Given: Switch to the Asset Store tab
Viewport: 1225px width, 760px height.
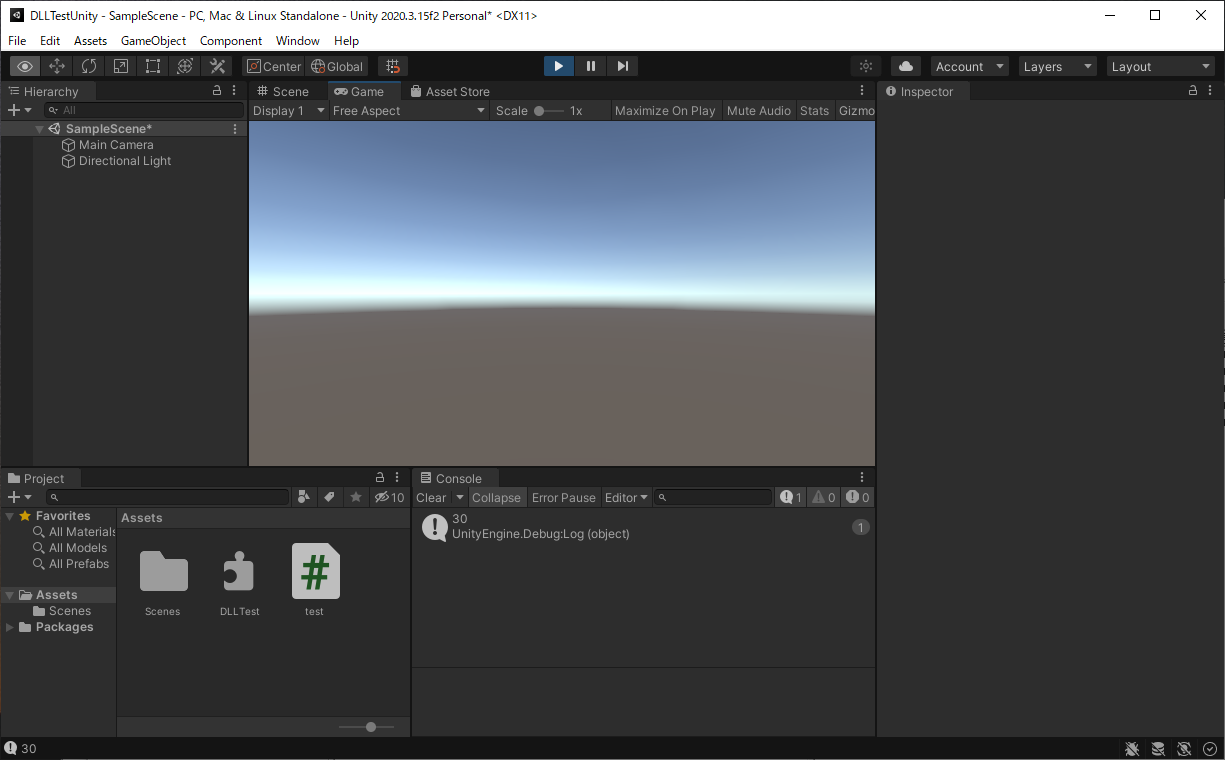Looking at the screenshot, I should pyautogui.click(x=450, y=91).
